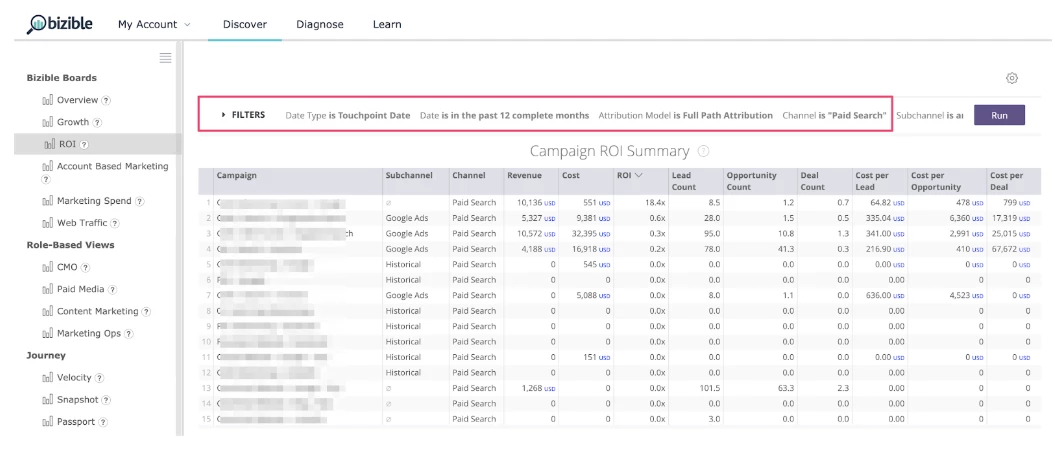The image size is (1055, 451).
Task: Open the Velocity journey board
Action: (73, 378)
